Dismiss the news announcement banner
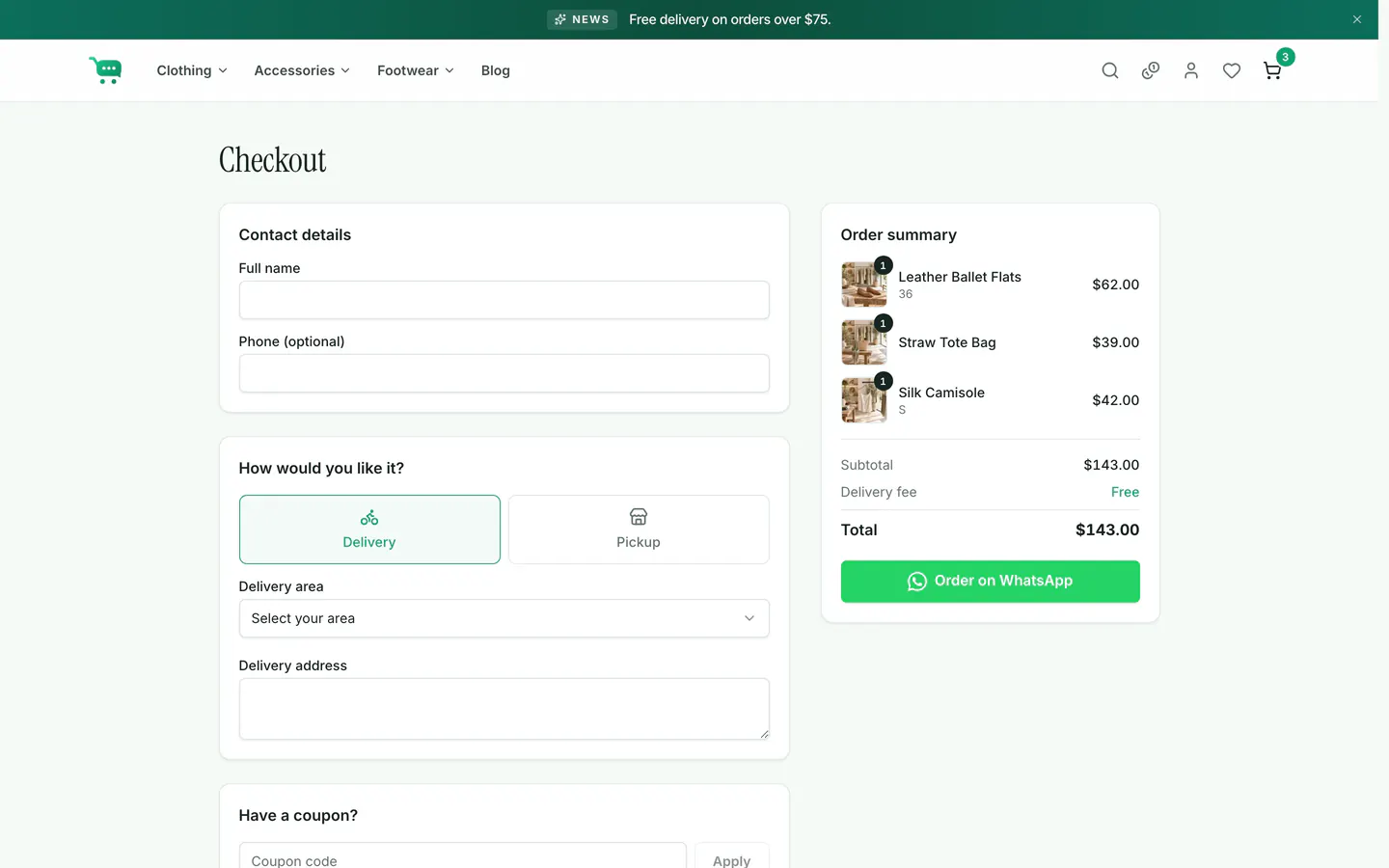 point(1357,19)
